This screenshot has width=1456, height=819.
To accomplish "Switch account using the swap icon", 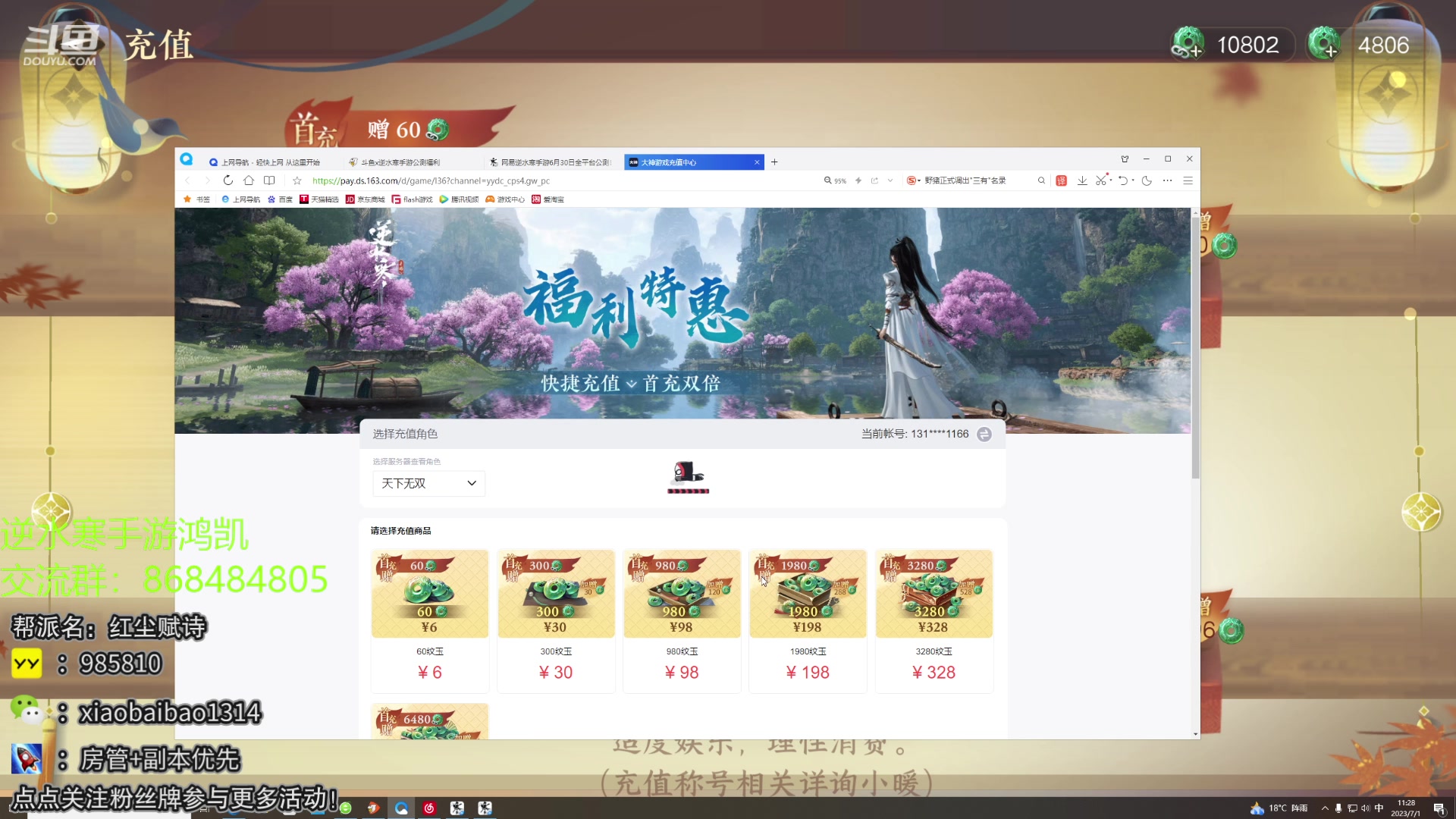I will (984, 435).
